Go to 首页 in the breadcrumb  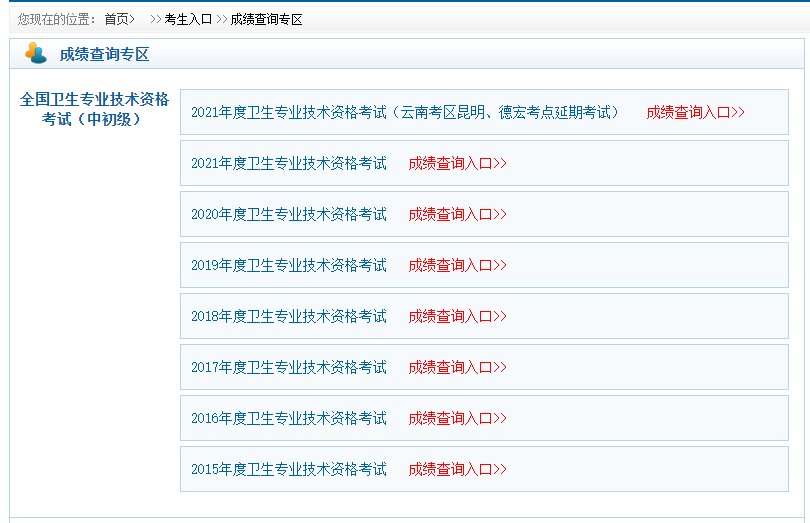(117, 19)
